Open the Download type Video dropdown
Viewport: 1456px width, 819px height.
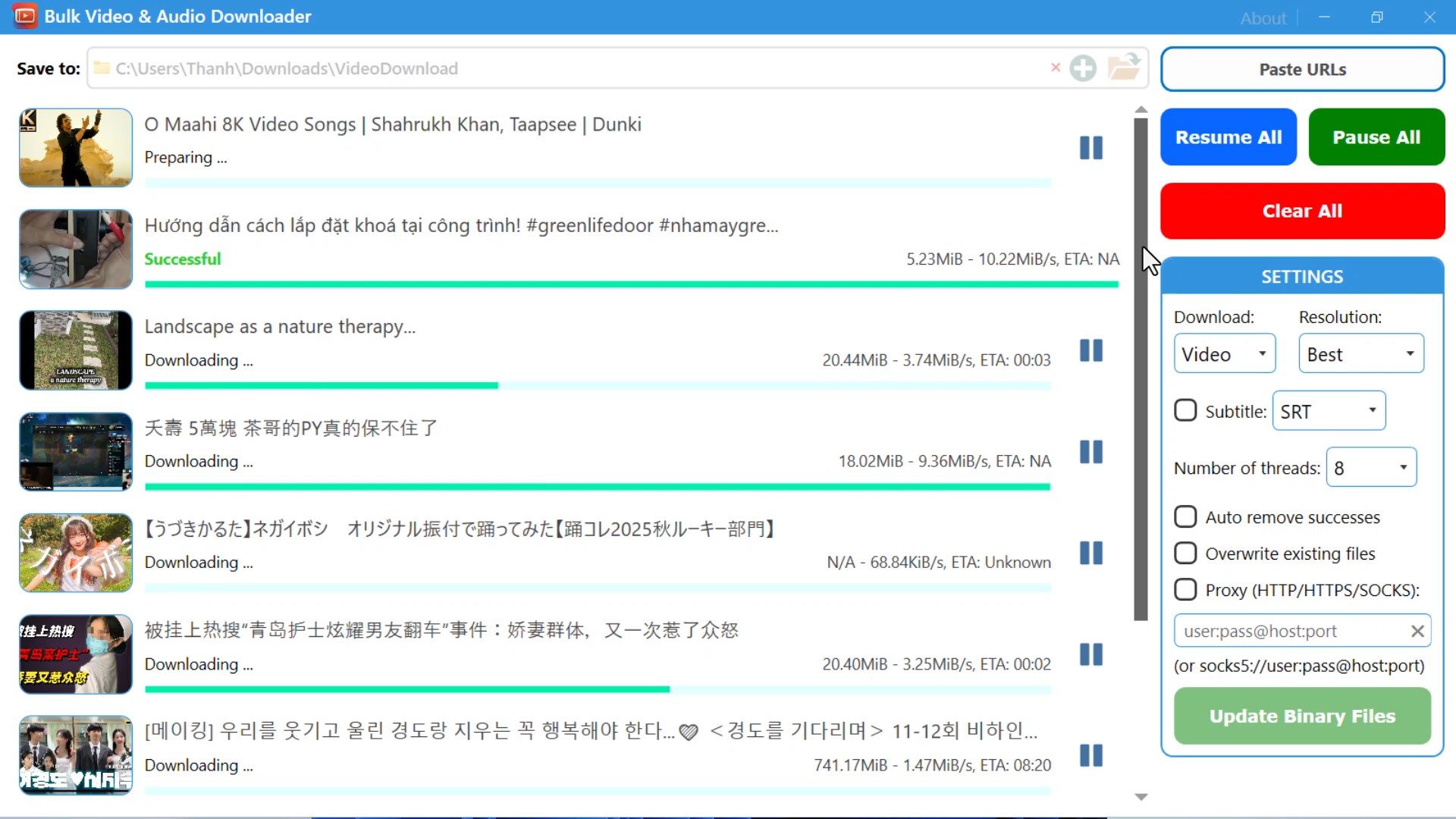pyautogui.click(x=1224, y=354)
